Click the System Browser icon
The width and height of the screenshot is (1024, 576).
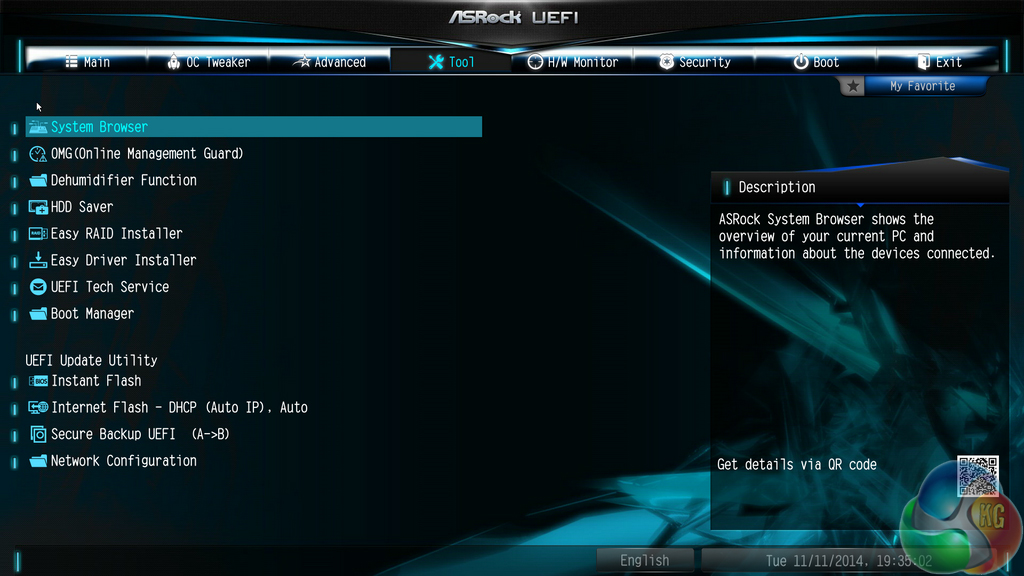point(38,127)
